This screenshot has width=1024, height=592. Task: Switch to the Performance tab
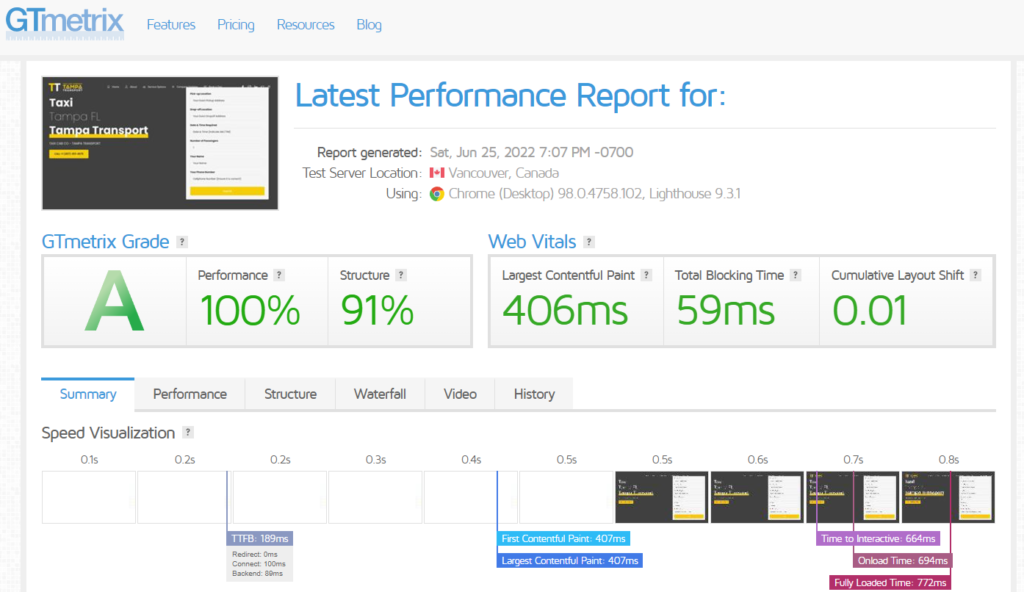coord(190,394)
